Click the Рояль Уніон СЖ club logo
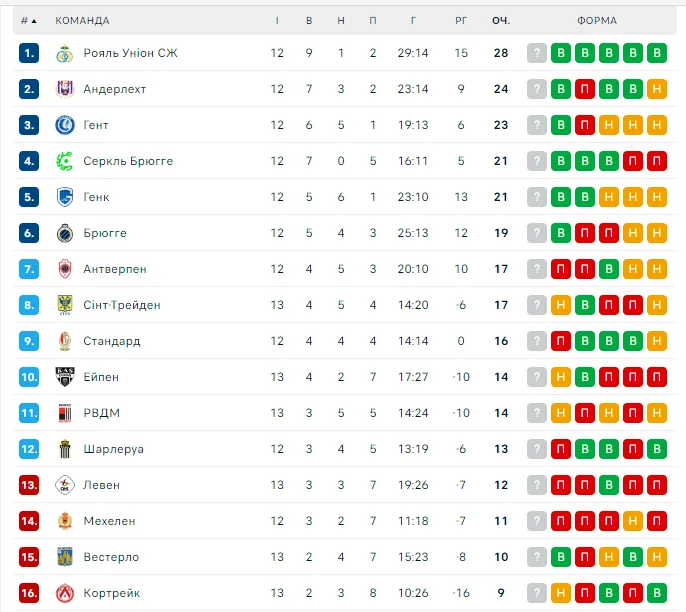686x612 pixels. [x=65, y=53]
